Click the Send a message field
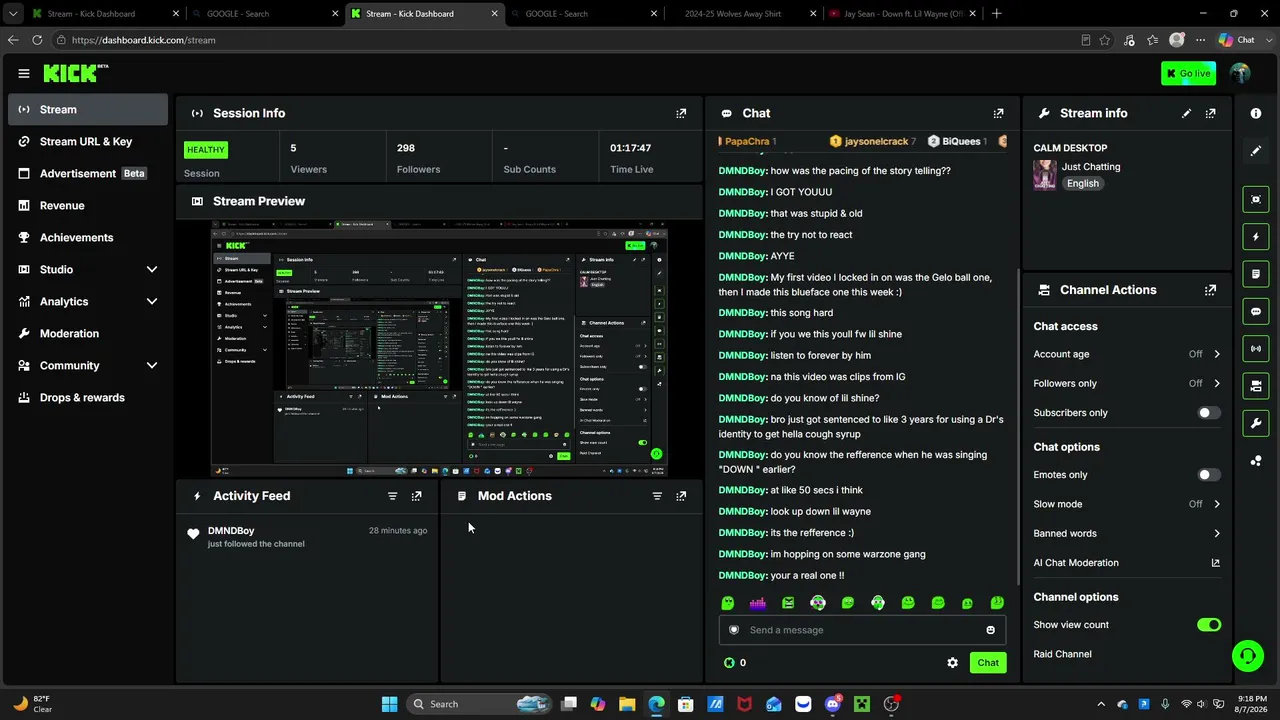 (x=862, y=630)
